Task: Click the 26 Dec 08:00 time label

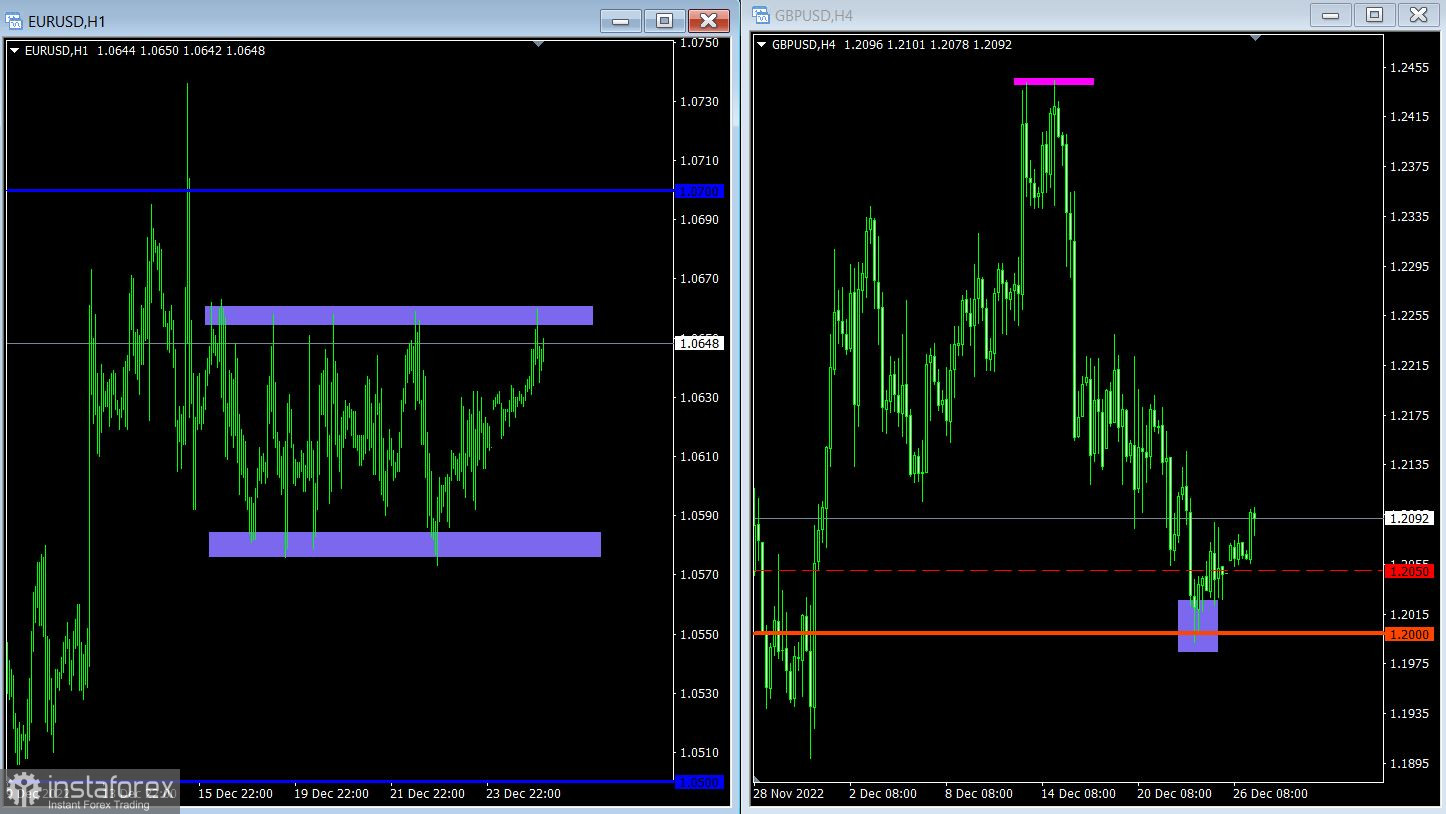Action: point(1270,794)
